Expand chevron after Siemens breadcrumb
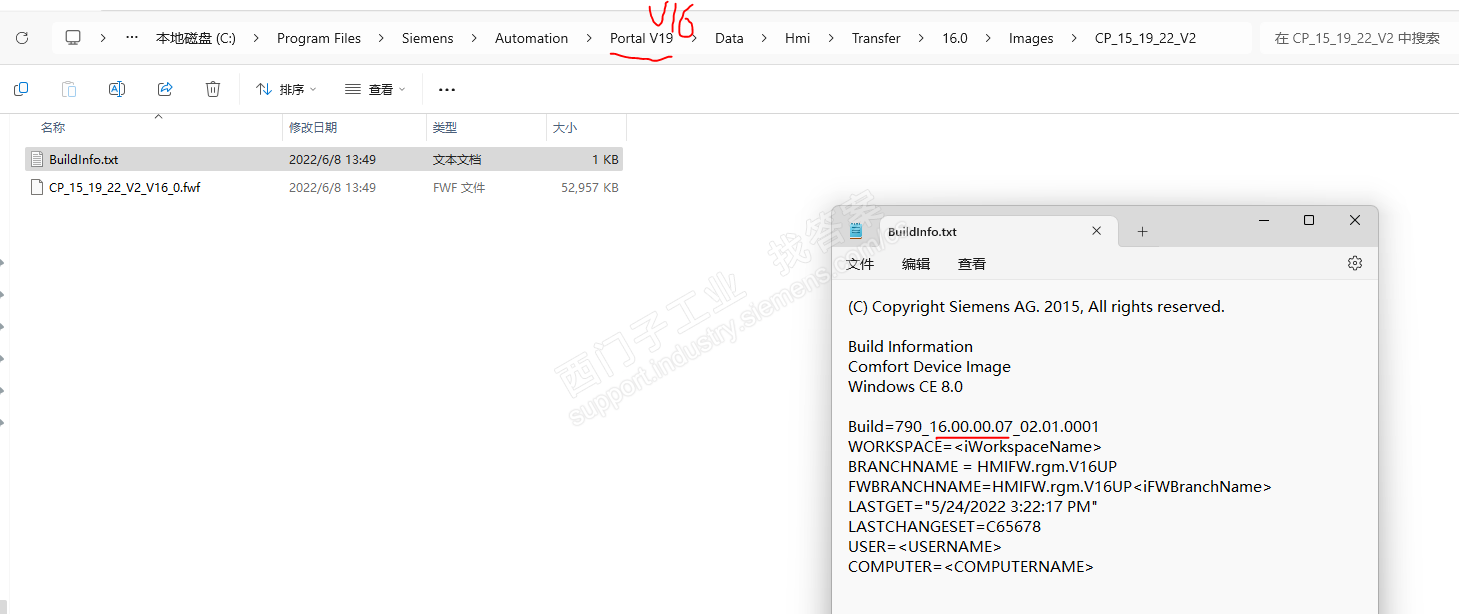Image resolution: width=1459 pixels, height=614 pixels. click(474, 38)
